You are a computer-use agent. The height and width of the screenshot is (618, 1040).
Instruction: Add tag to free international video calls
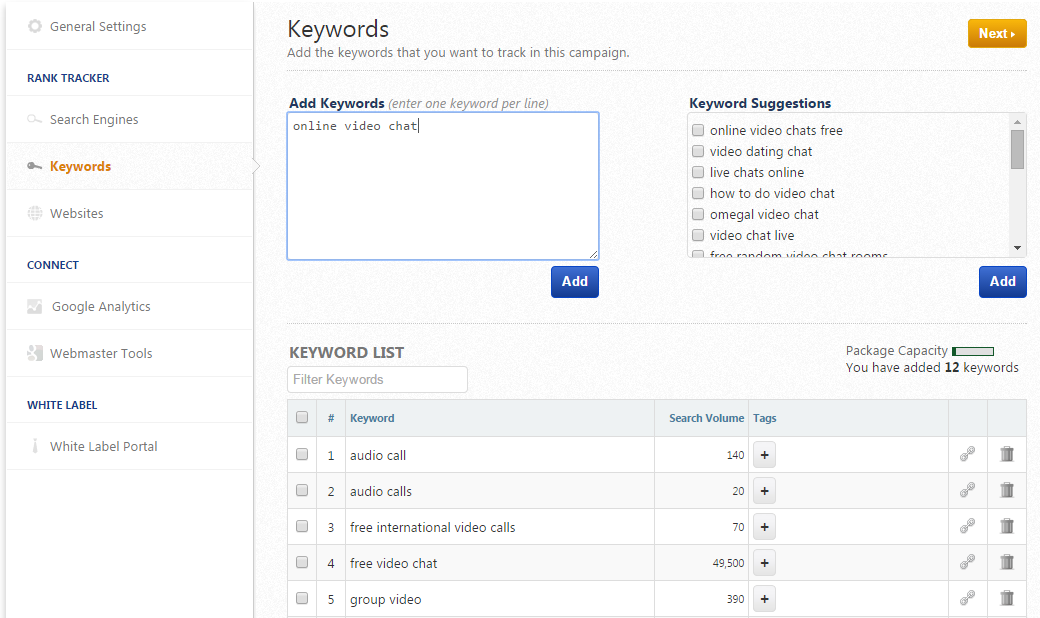(764, 527)
